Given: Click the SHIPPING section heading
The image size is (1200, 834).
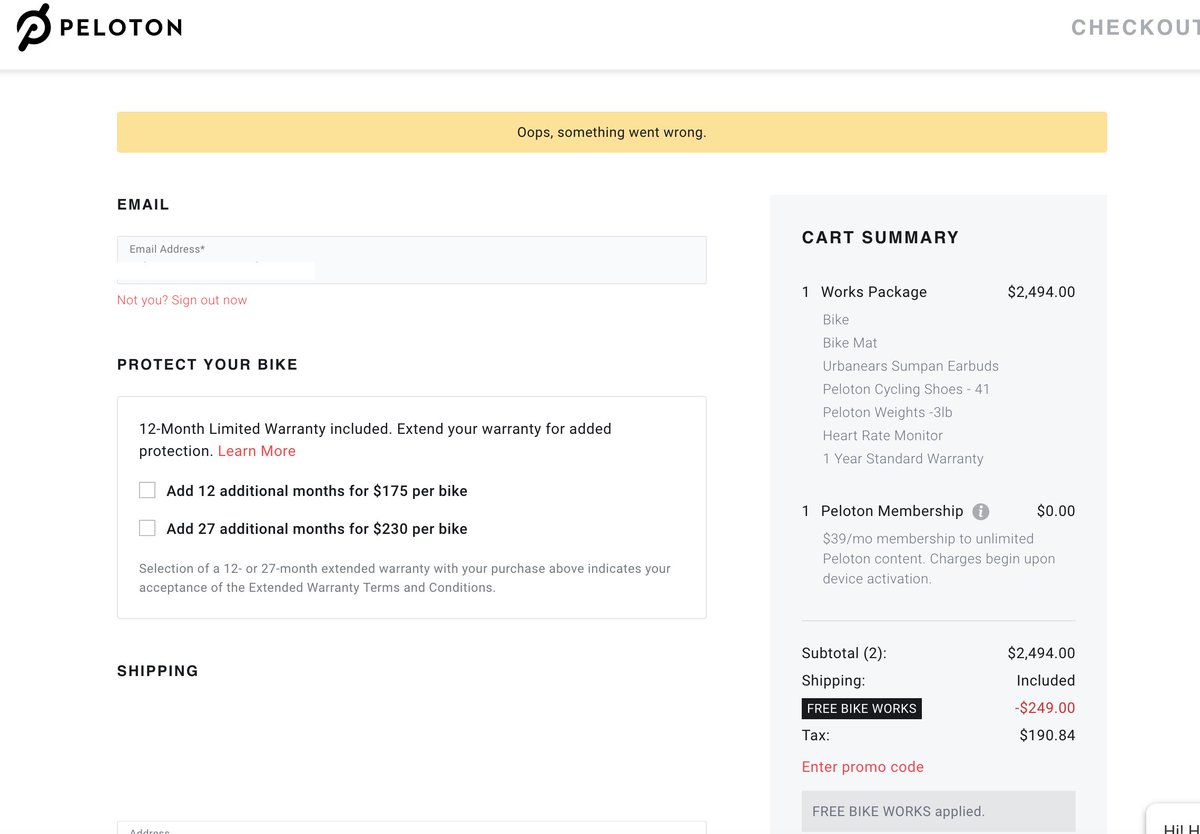Looking at the screenshot, I should coord(158,671).
